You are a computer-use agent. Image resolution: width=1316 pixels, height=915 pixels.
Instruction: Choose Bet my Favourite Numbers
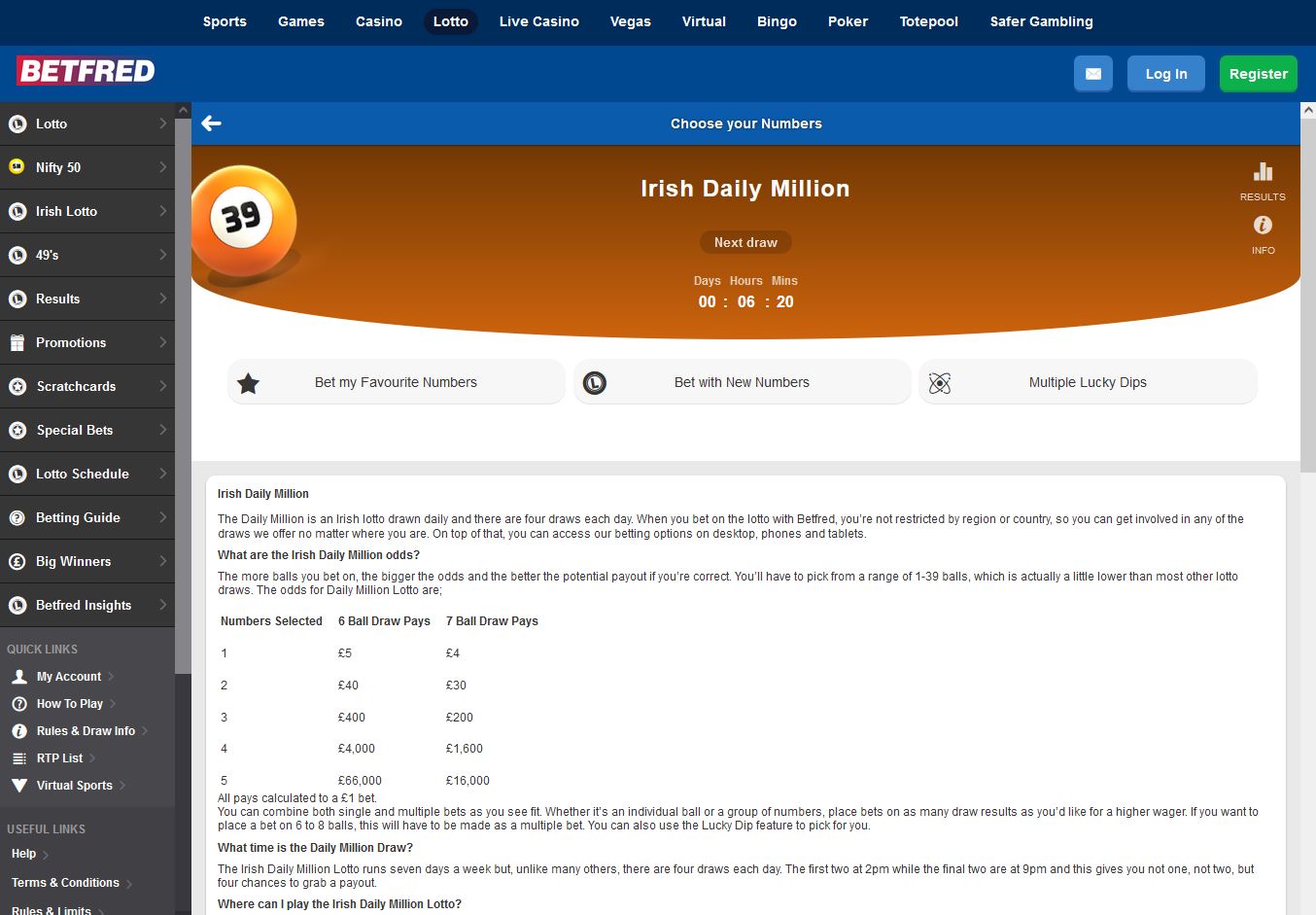coord(397,382)
